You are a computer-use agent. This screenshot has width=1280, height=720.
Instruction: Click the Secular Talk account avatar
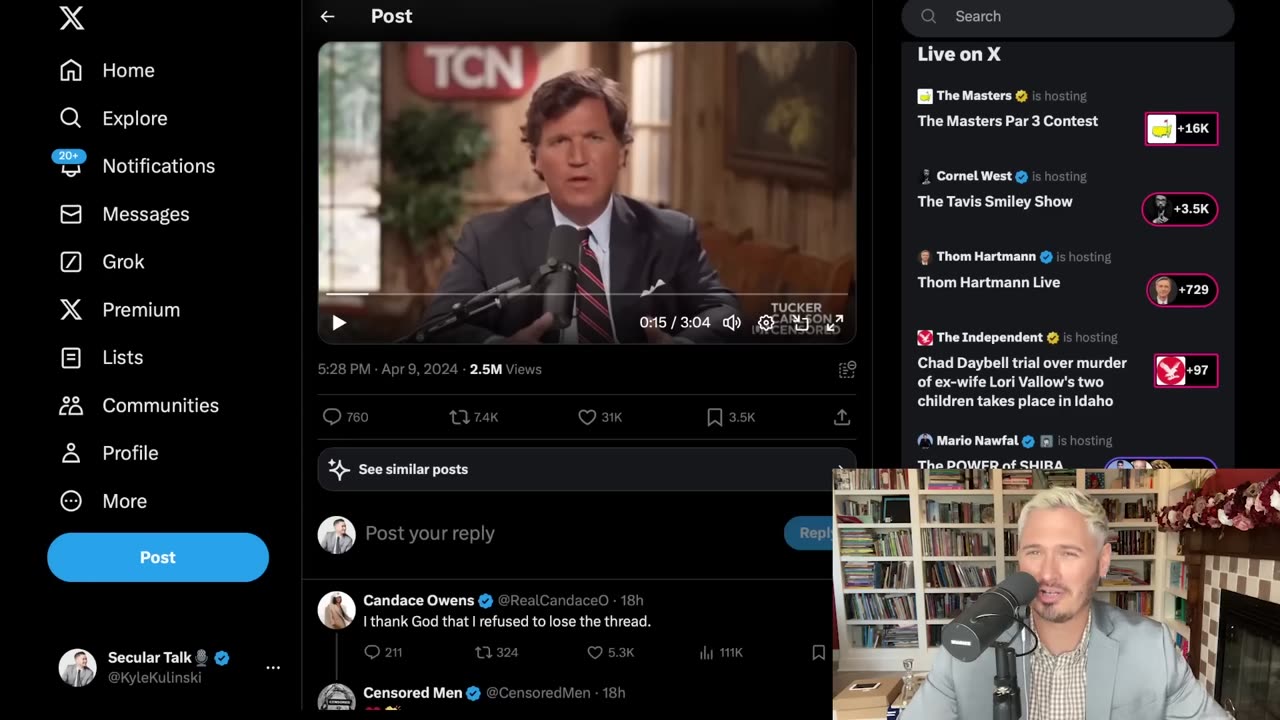77,667
